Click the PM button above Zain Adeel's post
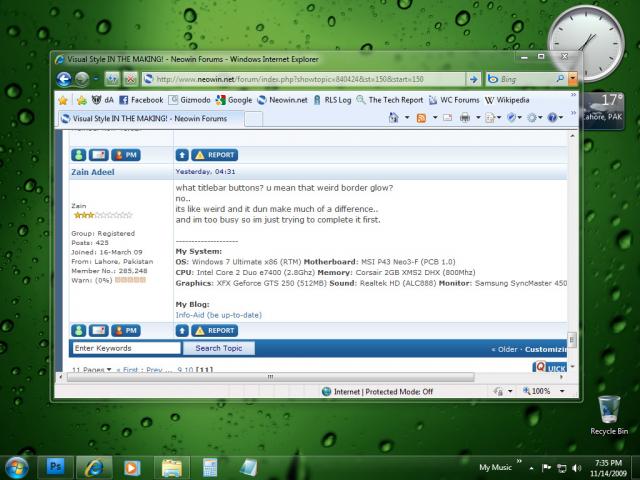The image size is (640, 480). click(x=126, y=155)
